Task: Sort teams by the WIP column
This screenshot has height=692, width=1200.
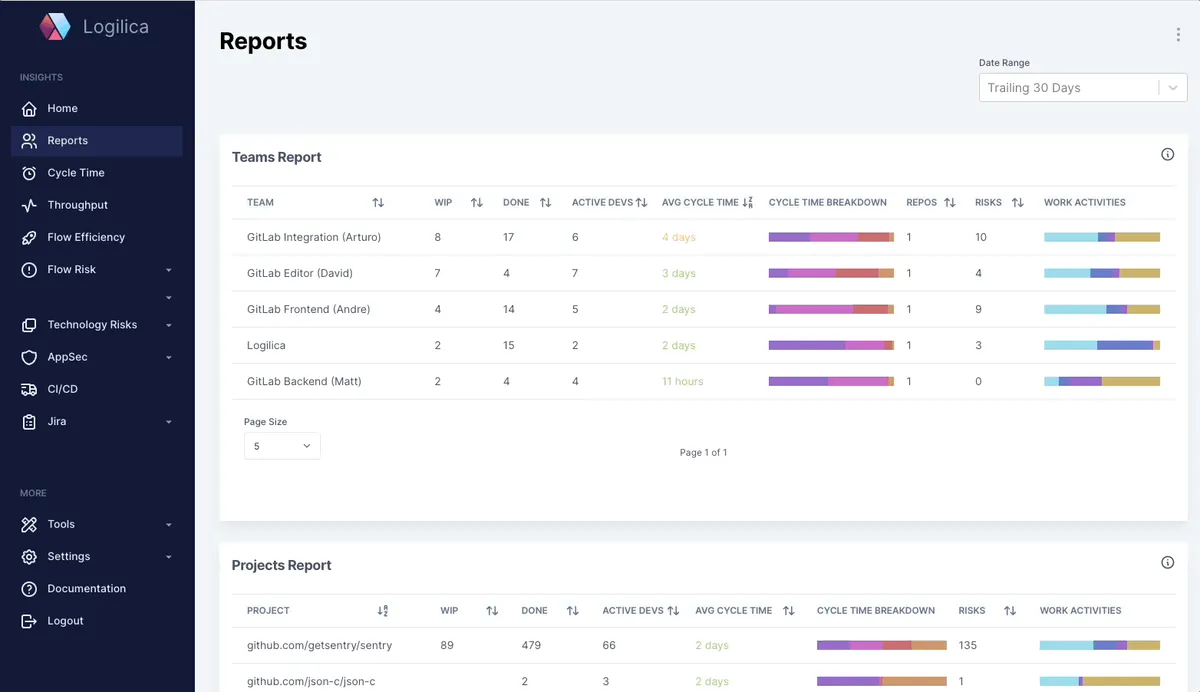Action: 477,203
